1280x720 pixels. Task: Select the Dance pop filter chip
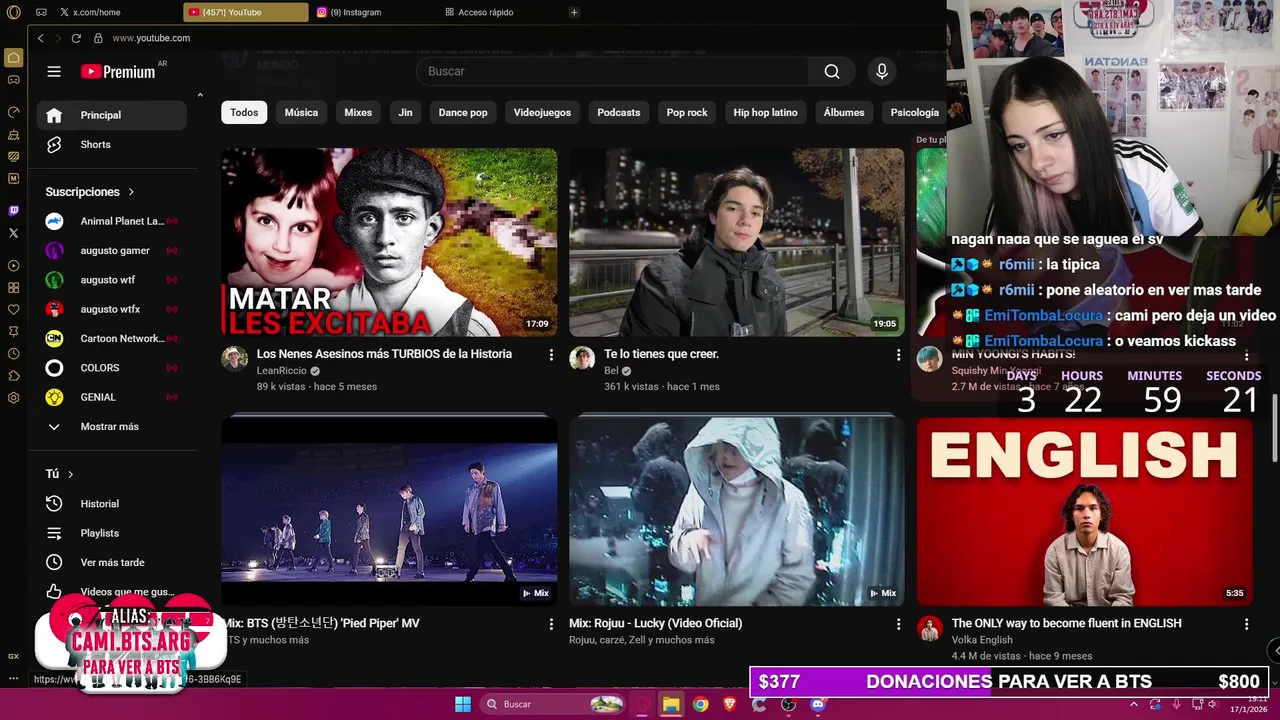[x=463, y=113]
